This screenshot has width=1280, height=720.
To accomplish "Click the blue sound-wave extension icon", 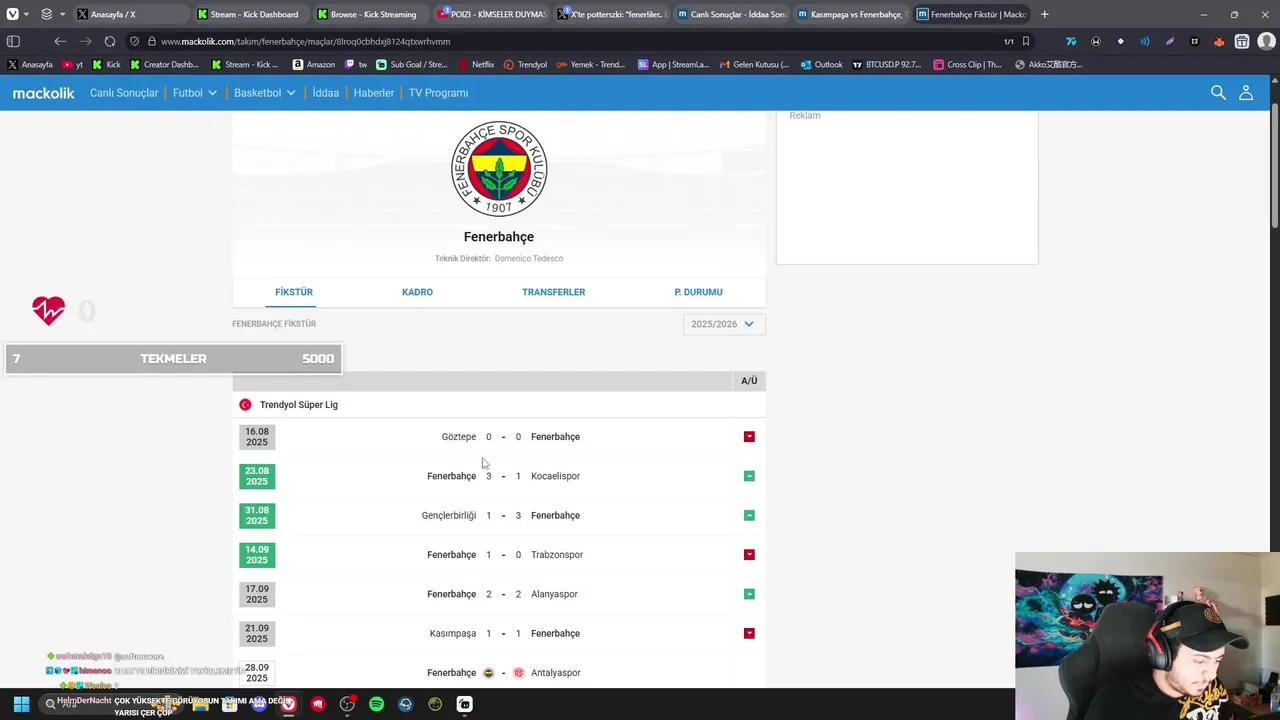I will [1145, 41].
